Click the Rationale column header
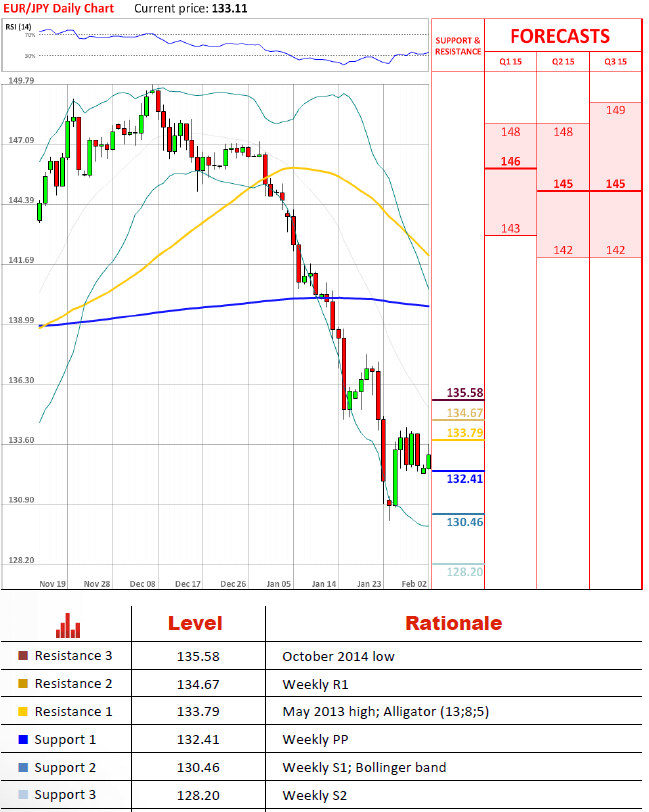Screen dimensions: 649x812 pos(453,624)
